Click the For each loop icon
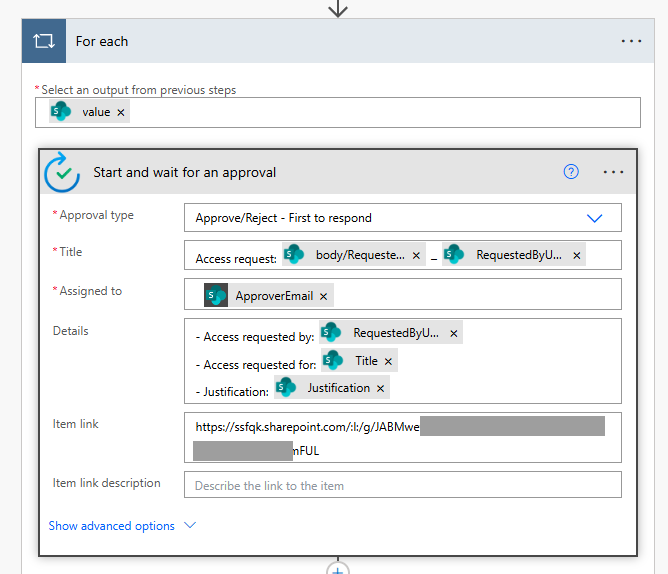The image size is (668, 574). tap(44, 41)
